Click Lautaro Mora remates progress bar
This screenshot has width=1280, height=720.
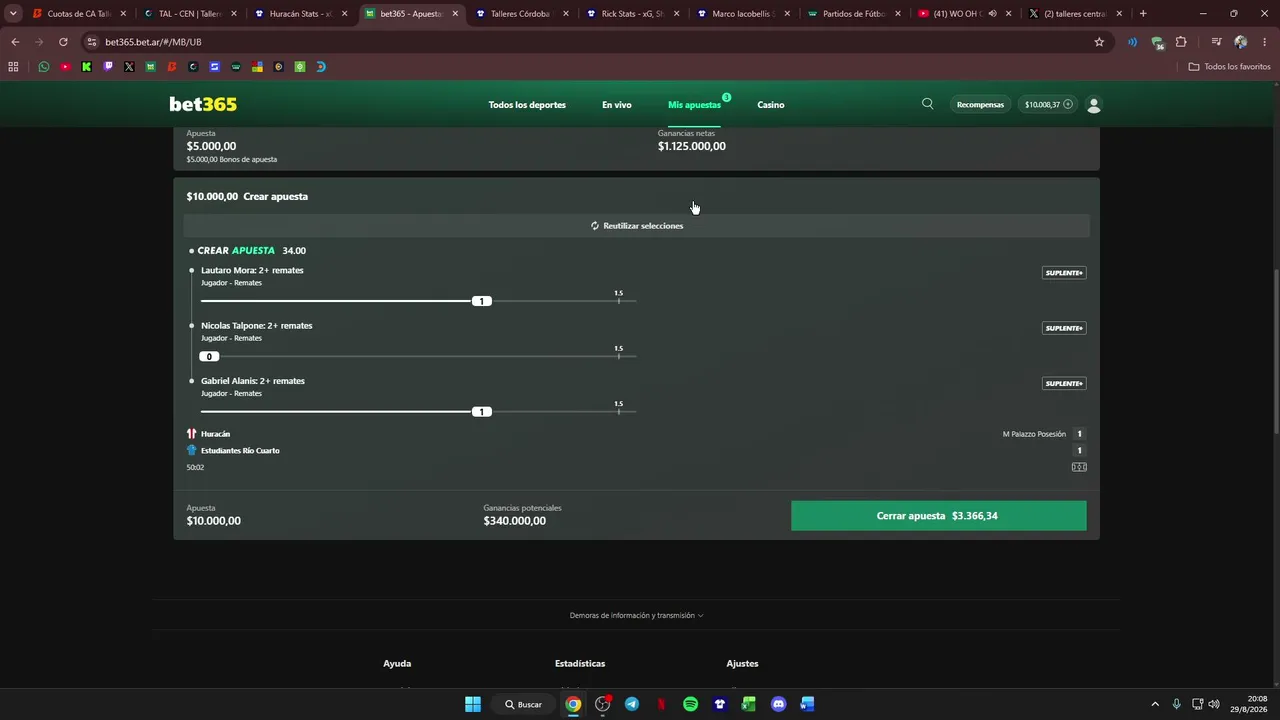[418, 301]
